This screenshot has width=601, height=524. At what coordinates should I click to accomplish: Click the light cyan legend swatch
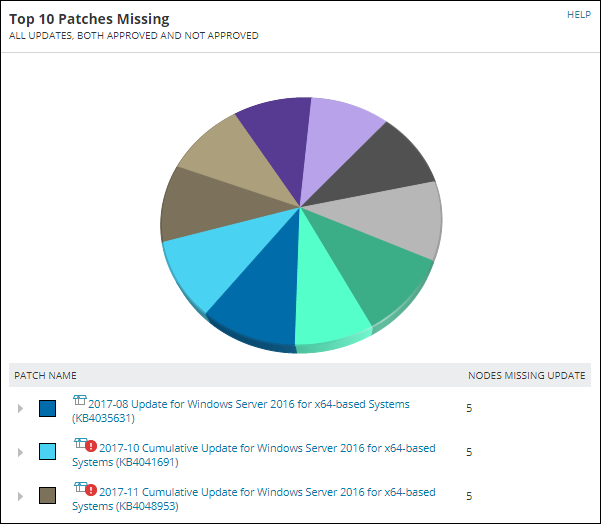click(x=47, y=452)
